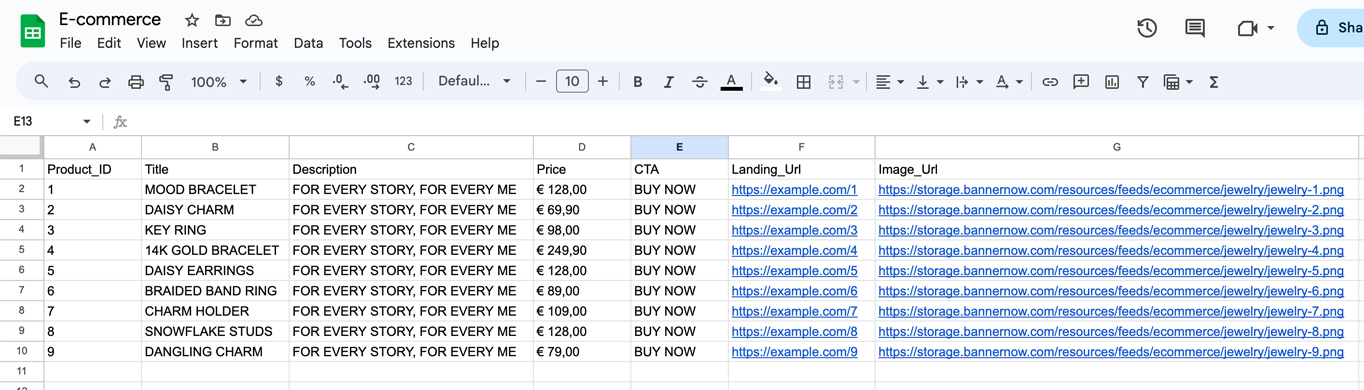Toggle italic formatting
Viewport: 1364px width, 390px height.
point(669,82)
